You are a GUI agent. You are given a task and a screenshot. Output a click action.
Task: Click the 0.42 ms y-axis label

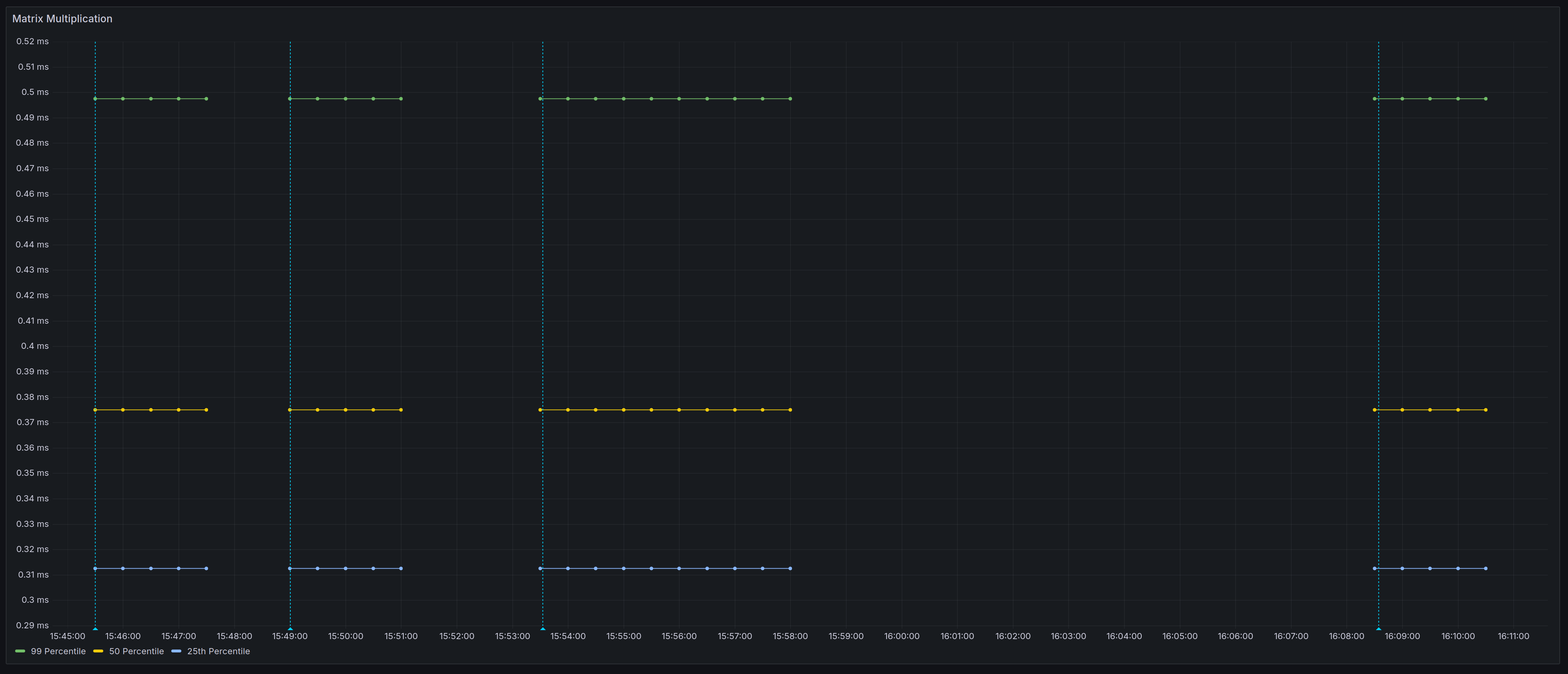tap(32, 295)
